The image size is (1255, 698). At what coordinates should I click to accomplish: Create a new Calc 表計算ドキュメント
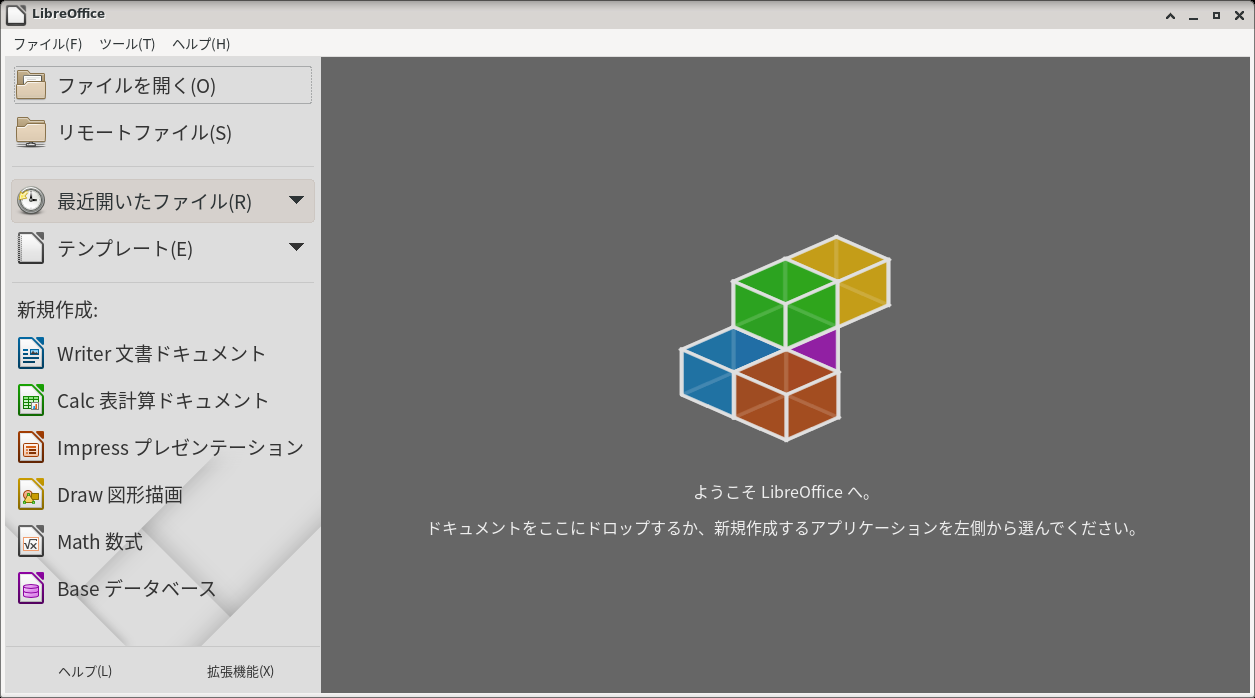(x=162, y=400)
